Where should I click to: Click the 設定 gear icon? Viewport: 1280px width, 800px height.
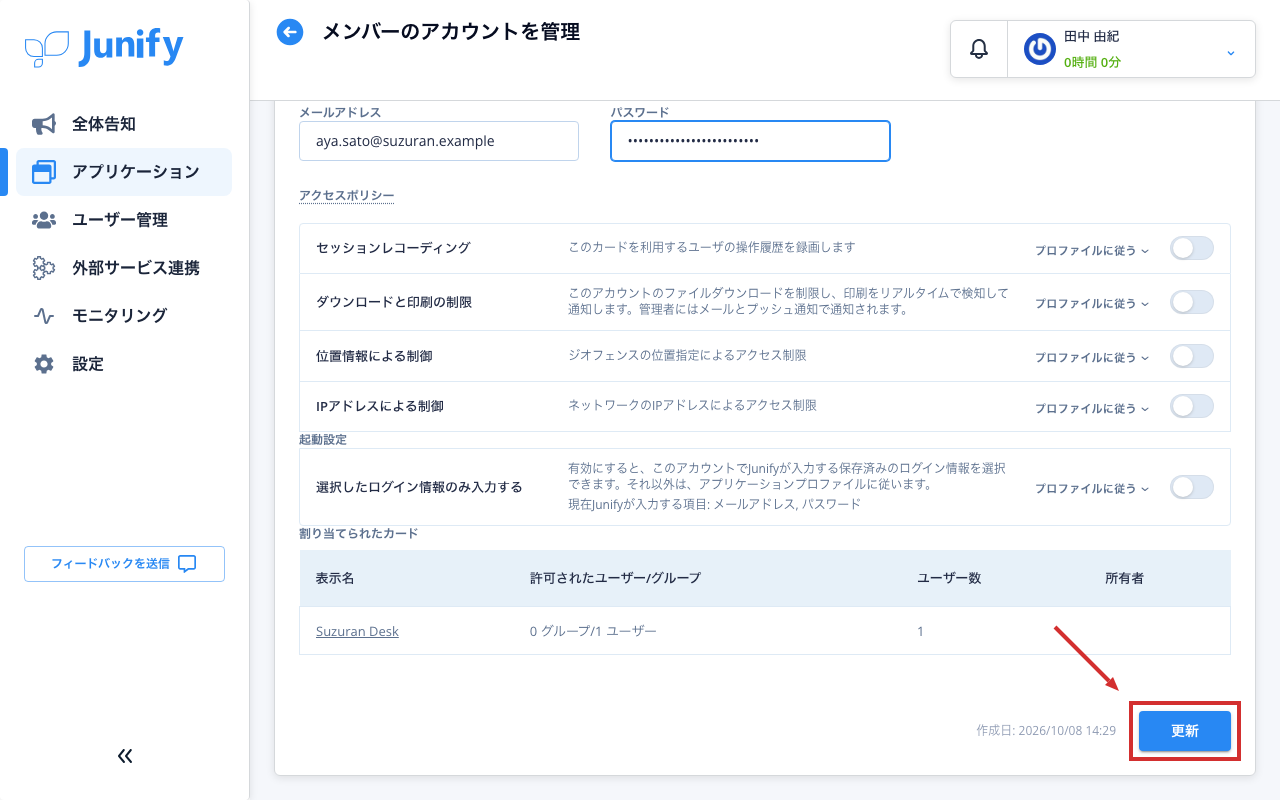(43, 364)
